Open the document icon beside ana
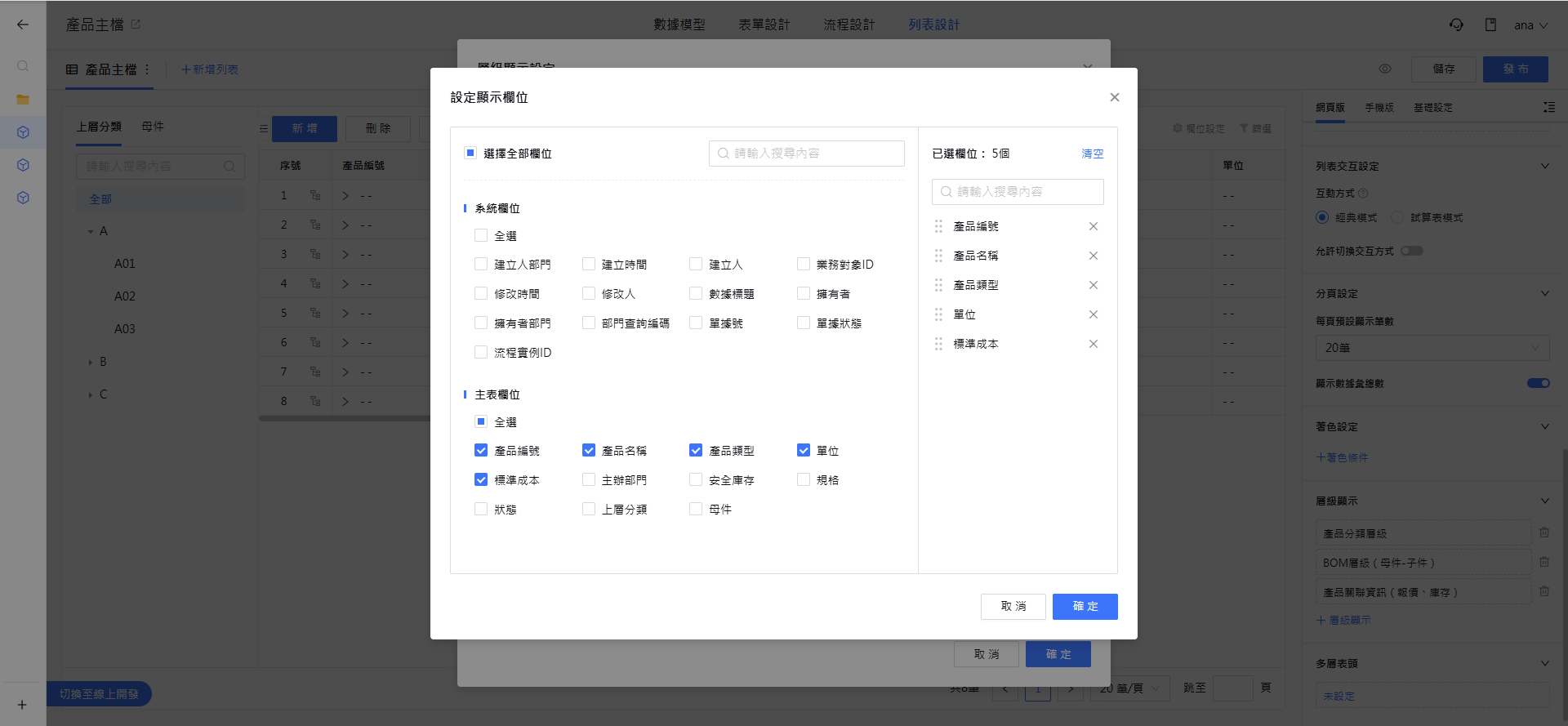This screenshot has height=726, width=1568. [x=1490, y=24]
